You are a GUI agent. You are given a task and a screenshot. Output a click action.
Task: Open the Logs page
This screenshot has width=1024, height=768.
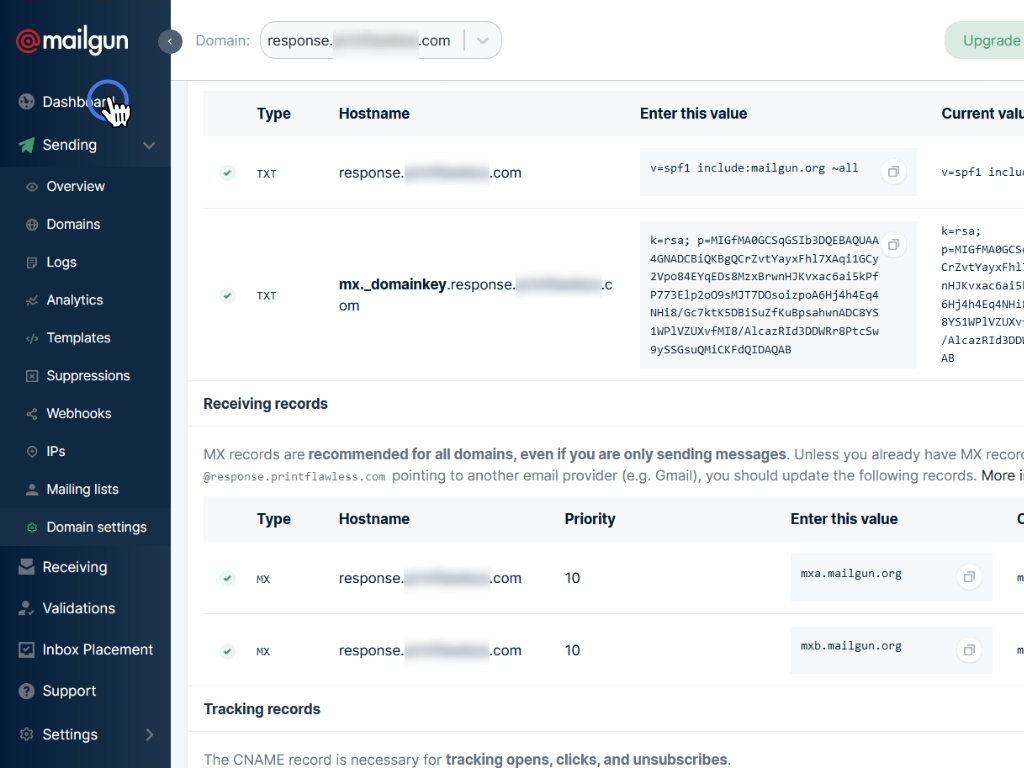pyautogui.click(x=61, y=262)
